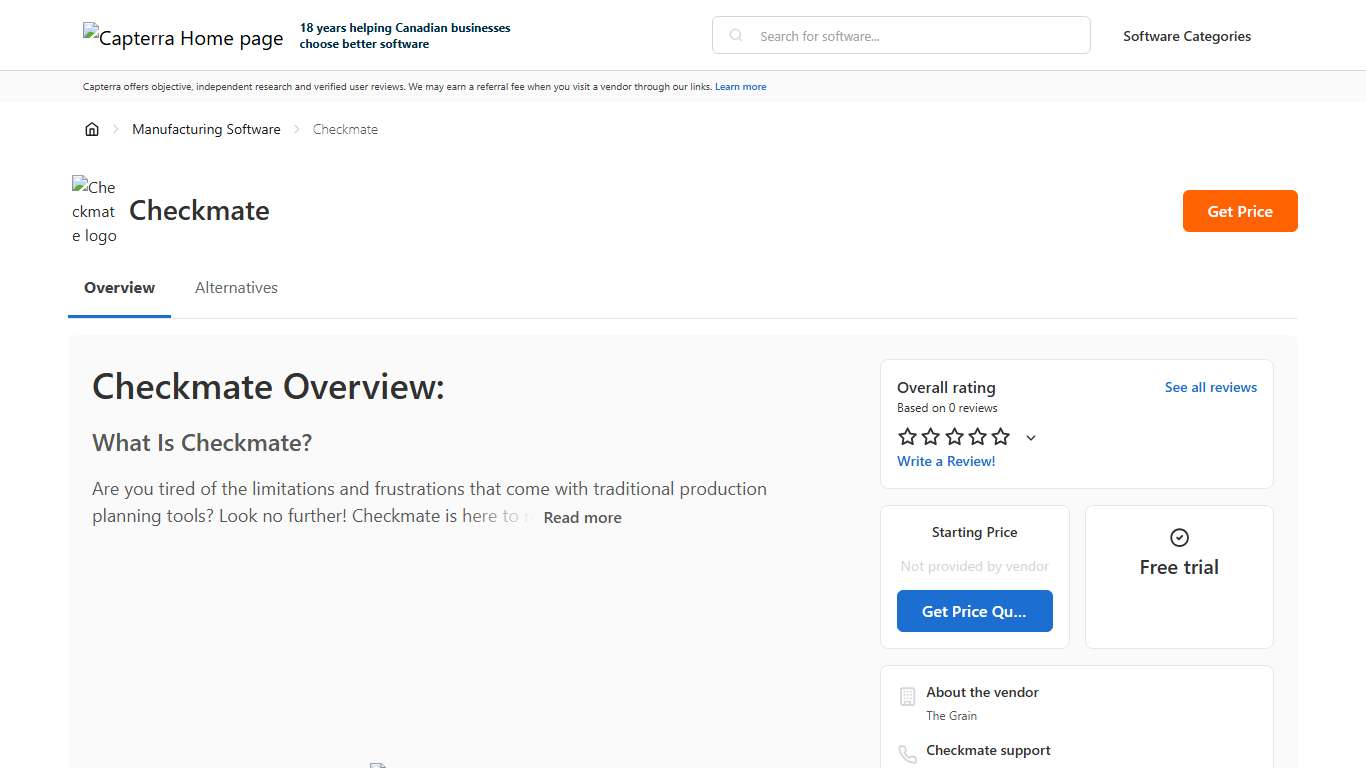1366x768 pixels.
Task: Click the third star in the rating slider
Action: (954, 436)
